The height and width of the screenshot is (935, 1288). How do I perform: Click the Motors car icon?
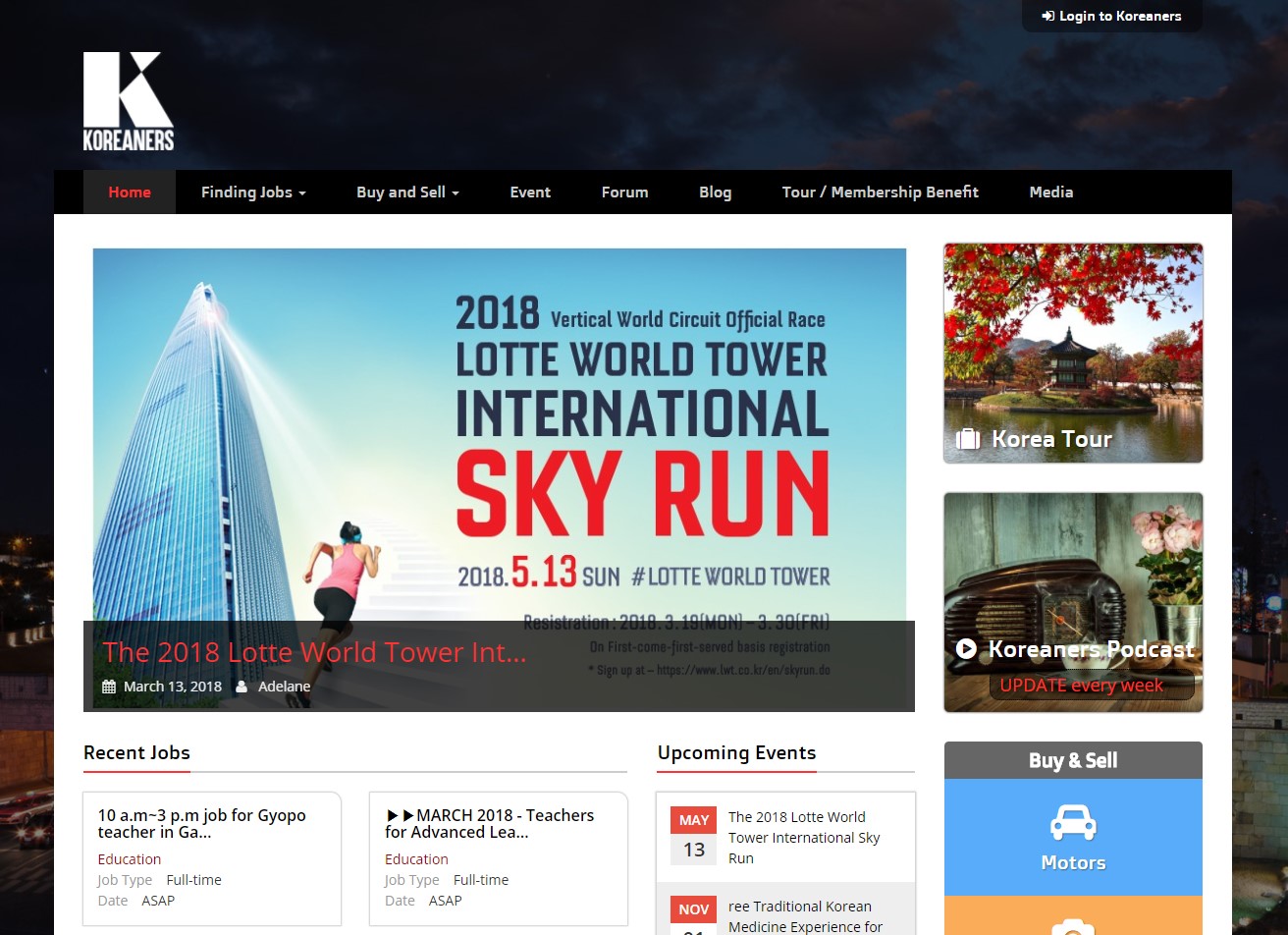coord(1073,822)
